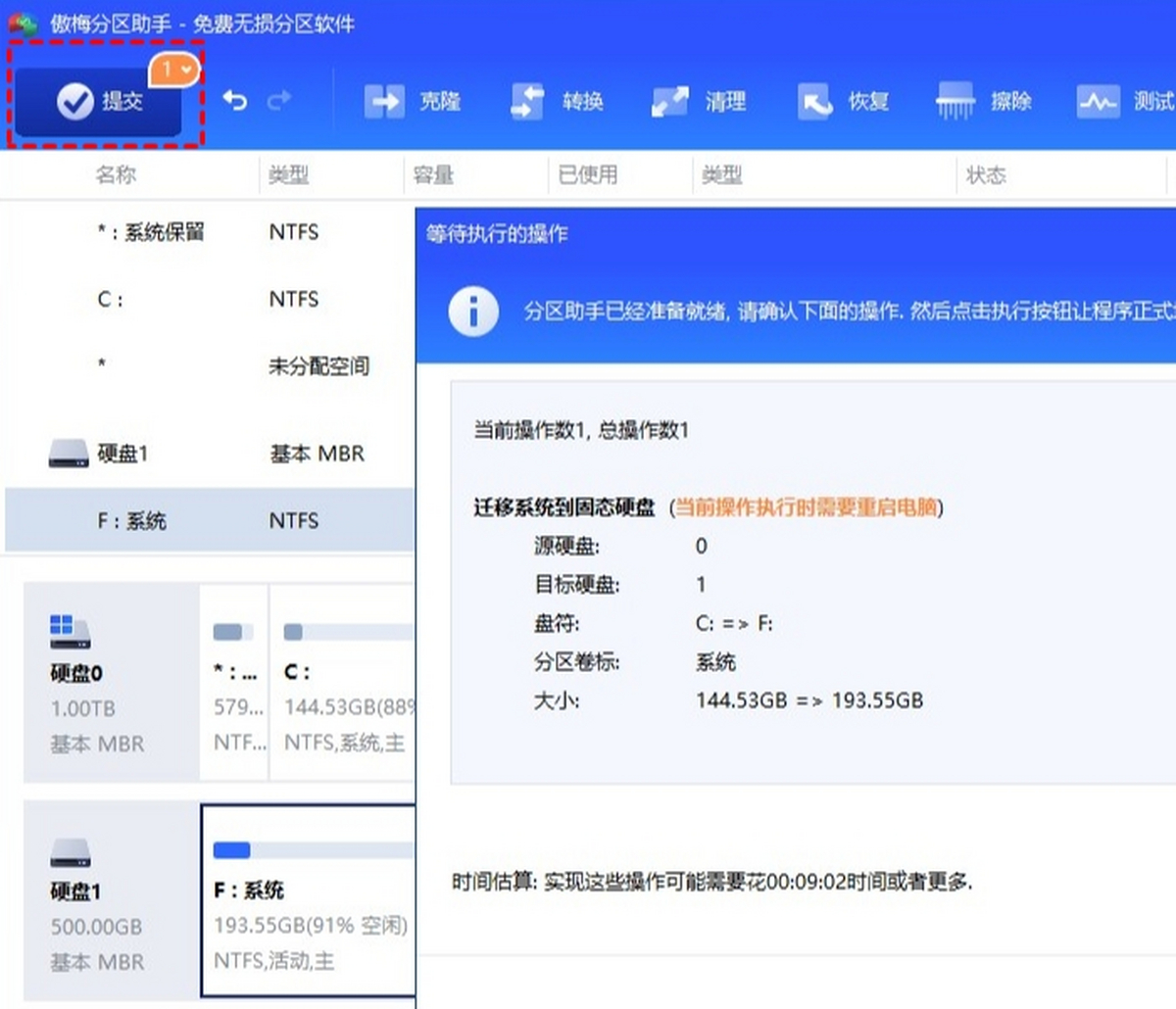Click the 提交 (Submit) button
Screen dimensions: 1176x1009
[x=98, y=101]
